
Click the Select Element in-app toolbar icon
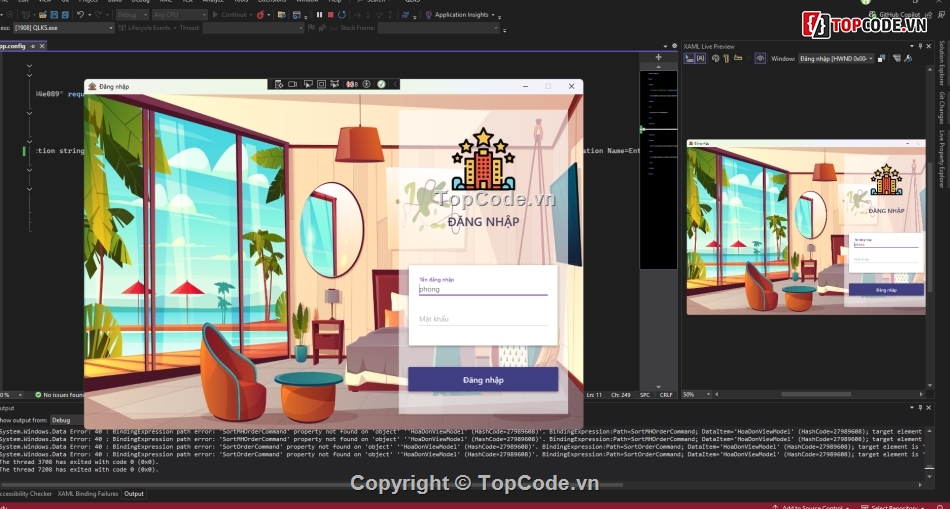coord(308,84)
